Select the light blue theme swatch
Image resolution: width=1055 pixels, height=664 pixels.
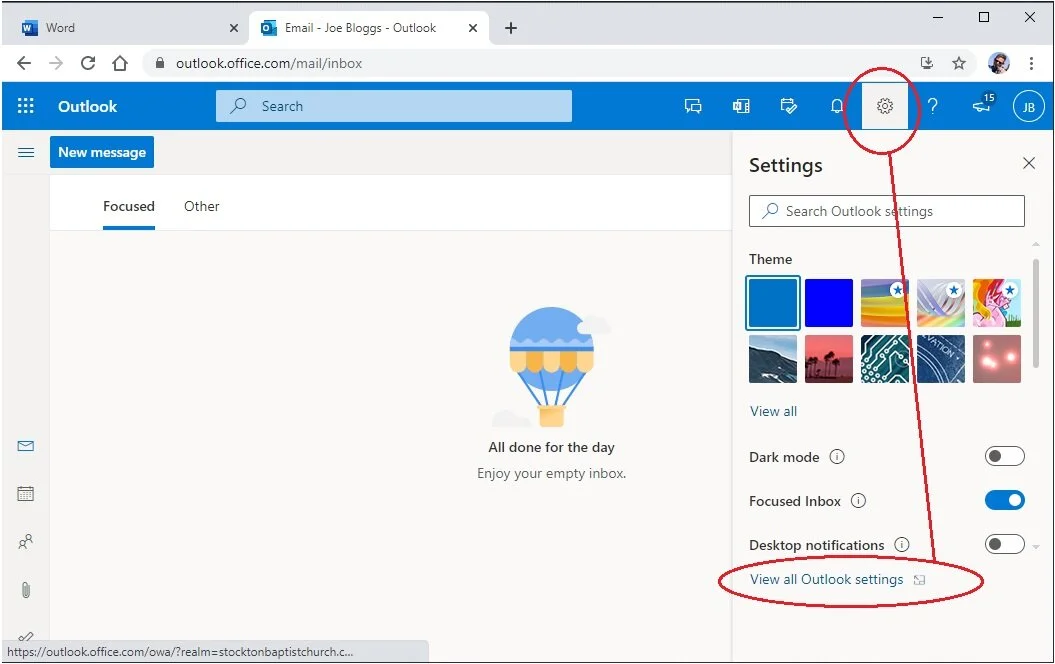(x=772, y=303)
